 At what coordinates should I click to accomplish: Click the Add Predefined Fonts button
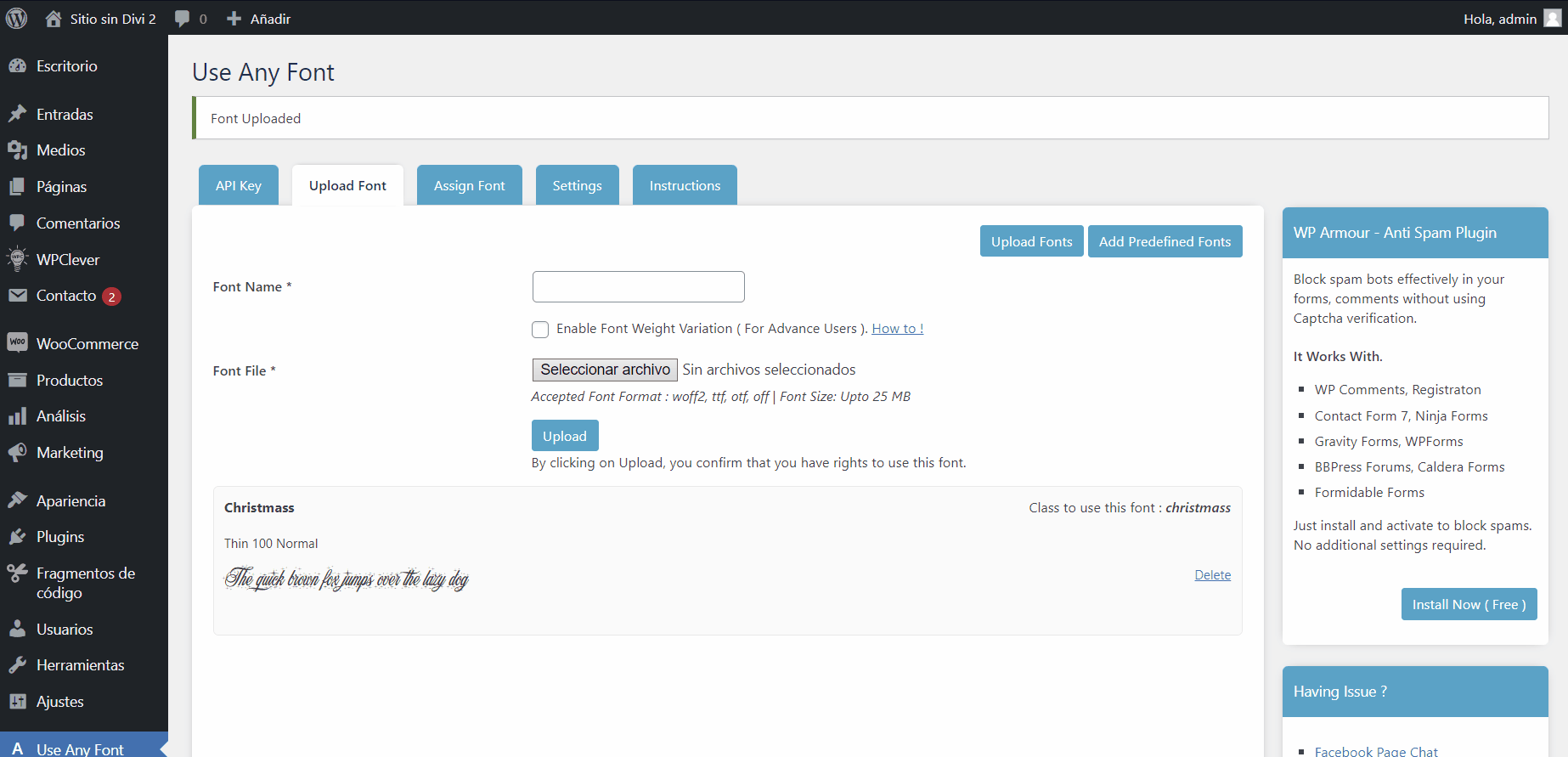click(1165, 241)
